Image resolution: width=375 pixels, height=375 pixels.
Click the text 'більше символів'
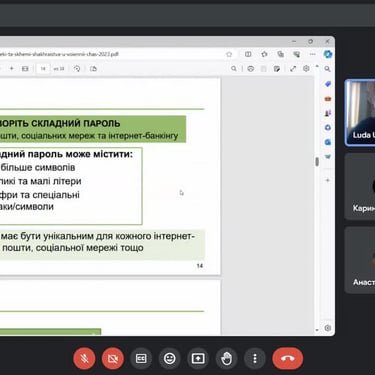tap(38, 167)
